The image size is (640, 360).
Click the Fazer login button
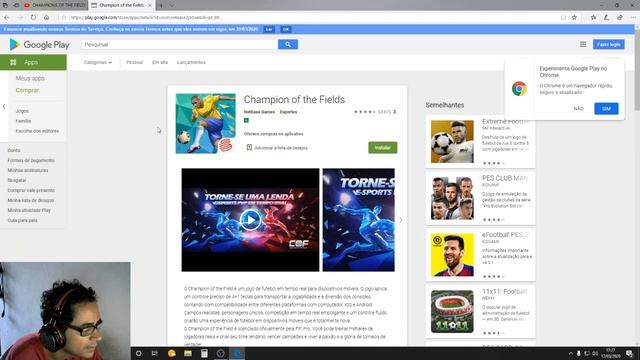[x=609, y=44]
